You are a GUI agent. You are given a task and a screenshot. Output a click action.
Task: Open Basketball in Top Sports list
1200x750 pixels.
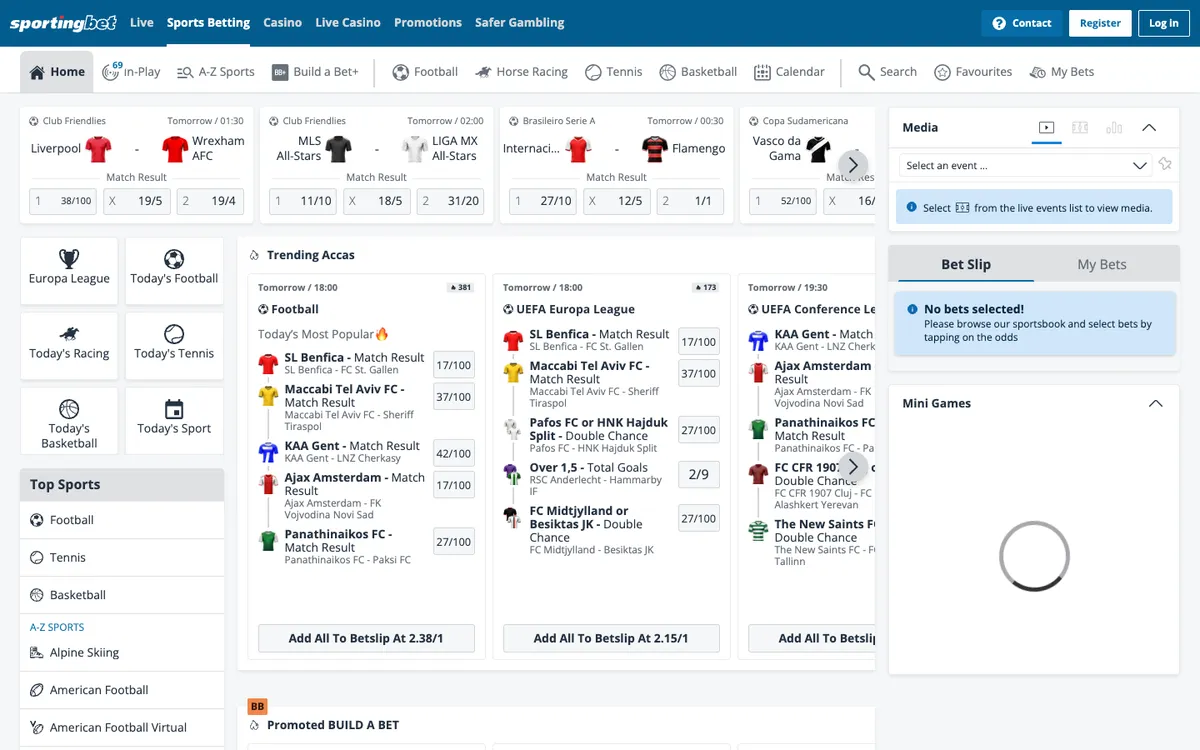pyautogui.click(x=122, y=595)
